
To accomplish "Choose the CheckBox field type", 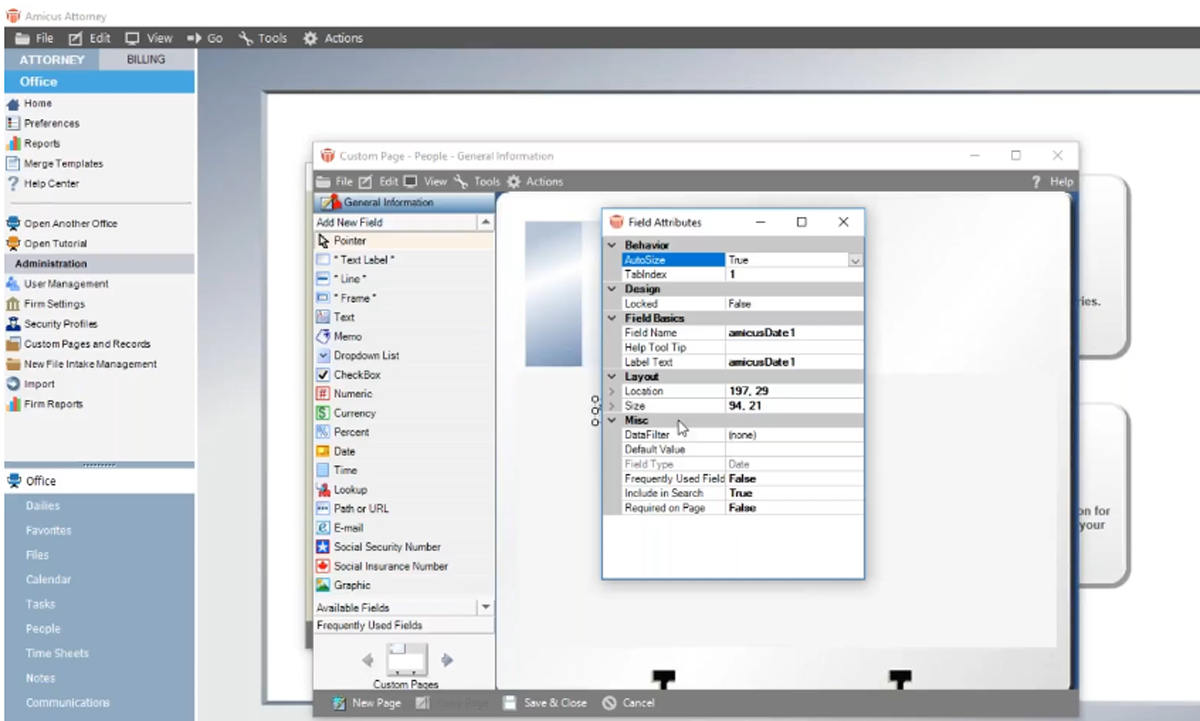I will [x=404, y=375].
